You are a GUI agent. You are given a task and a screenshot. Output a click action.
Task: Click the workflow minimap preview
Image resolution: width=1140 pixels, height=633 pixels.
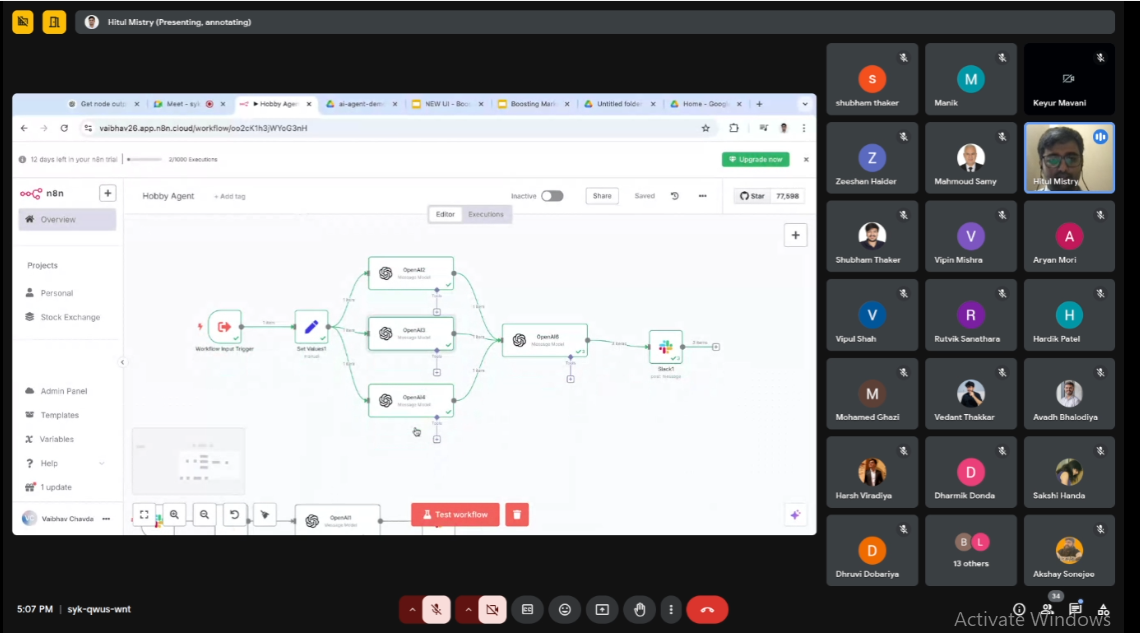188,462
